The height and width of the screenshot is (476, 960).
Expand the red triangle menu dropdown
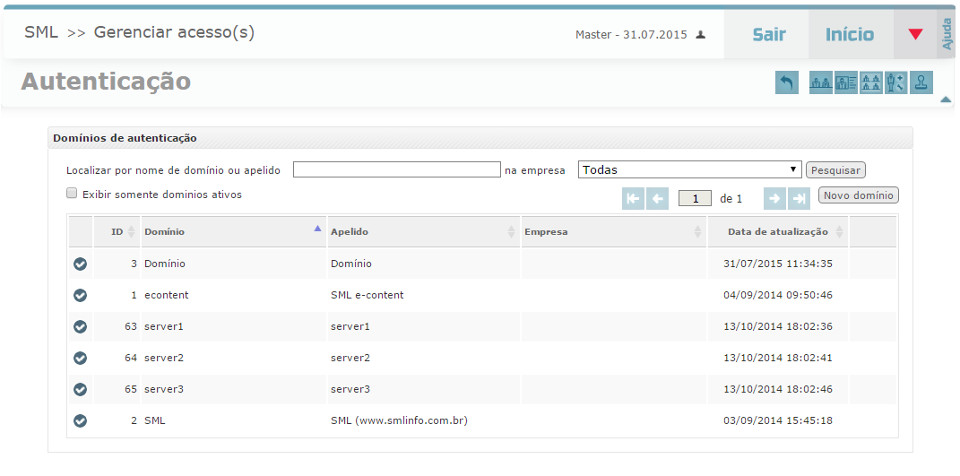point(915,35)
